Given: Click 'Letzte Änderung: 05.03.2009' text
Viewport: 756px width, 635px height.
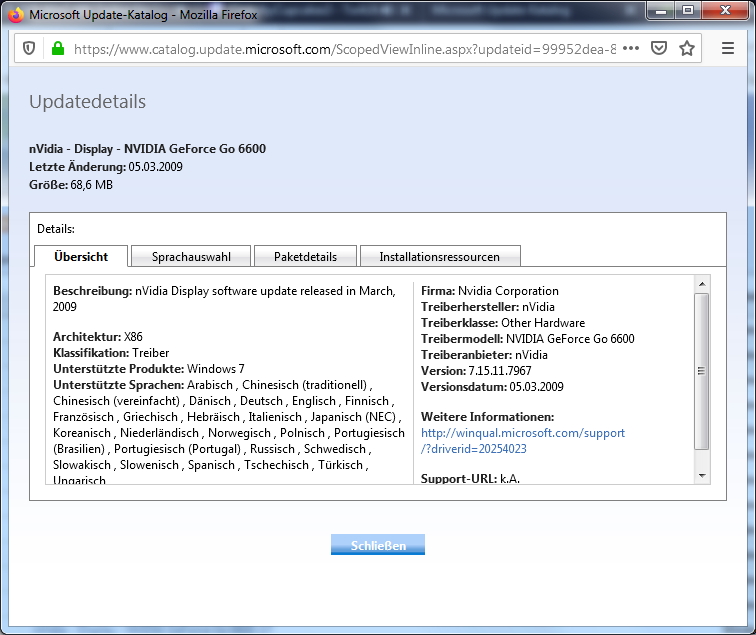Looking at the screenshot, I should pos(106,167).
